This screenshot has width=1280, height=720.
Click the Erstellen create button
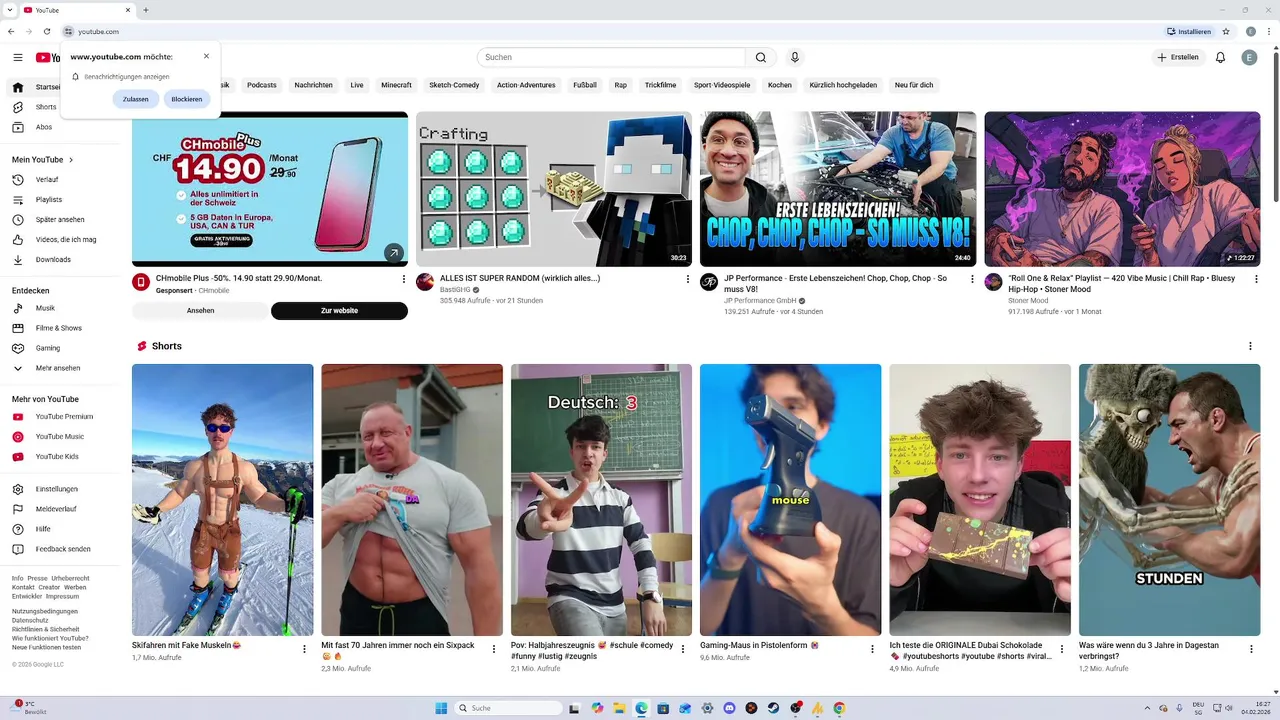(1178, 58)
